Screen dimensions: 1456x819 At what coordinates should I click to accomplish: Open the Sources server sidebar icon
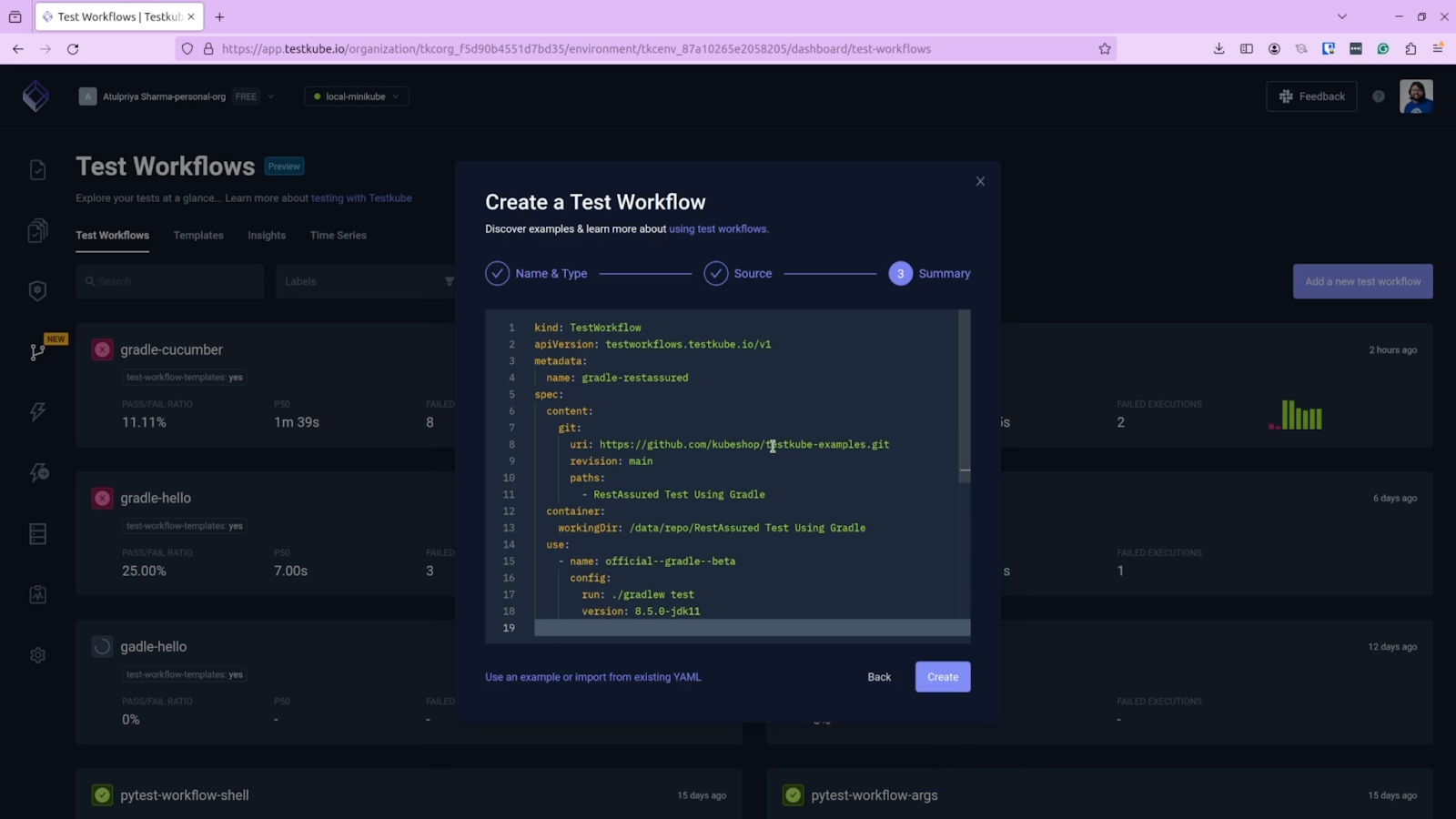(x=37, y=533)
